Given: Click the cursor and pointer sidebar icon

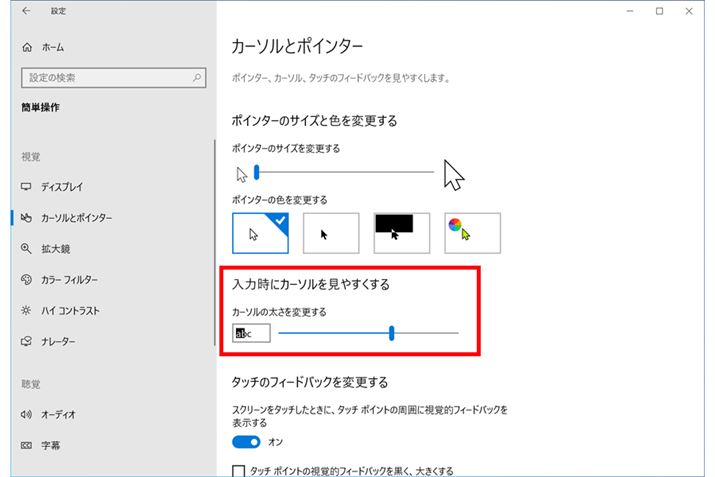Looking at the screenshot, I should [26, 218].
